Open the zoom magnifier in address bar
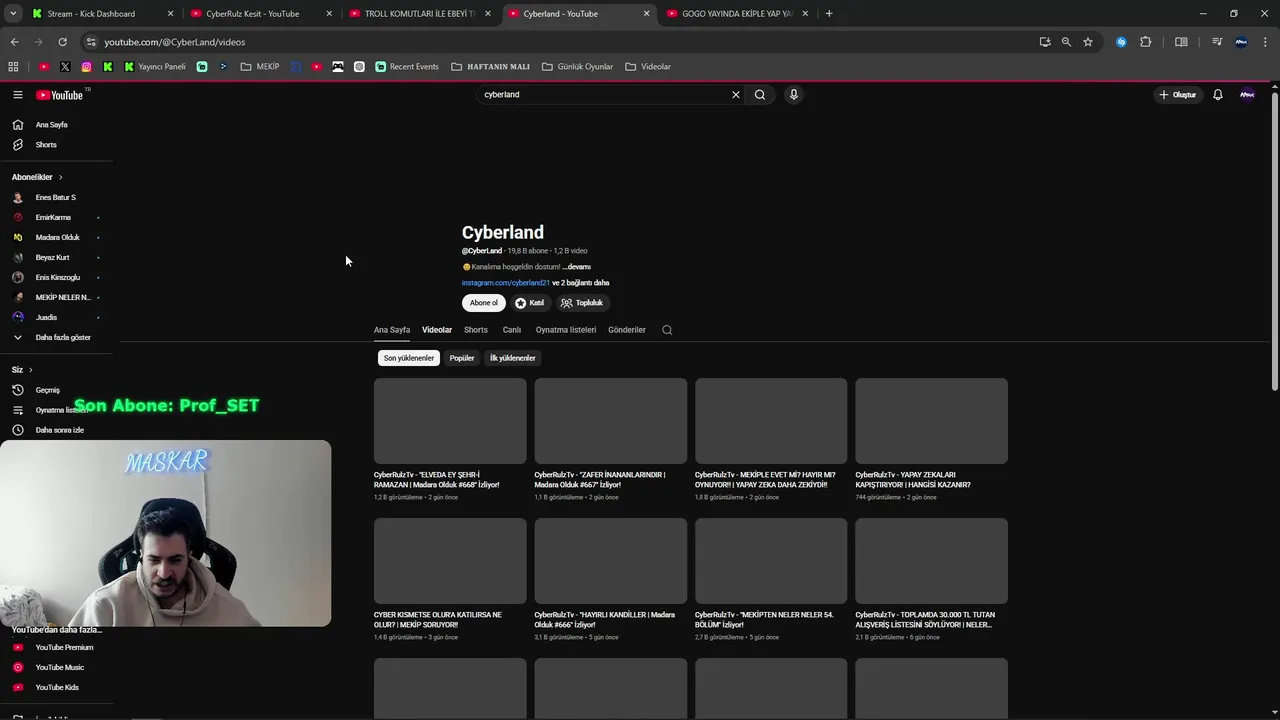 point(1066,42)
